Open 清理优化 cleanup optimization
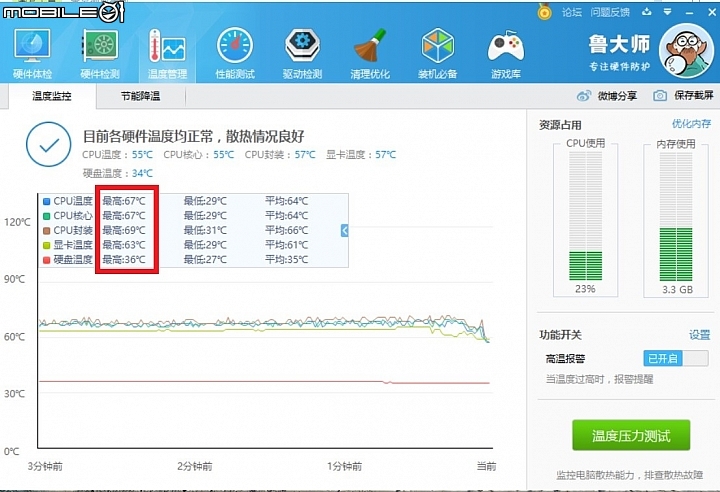Screen dimensions: 720x492 [x=370, y=53]
